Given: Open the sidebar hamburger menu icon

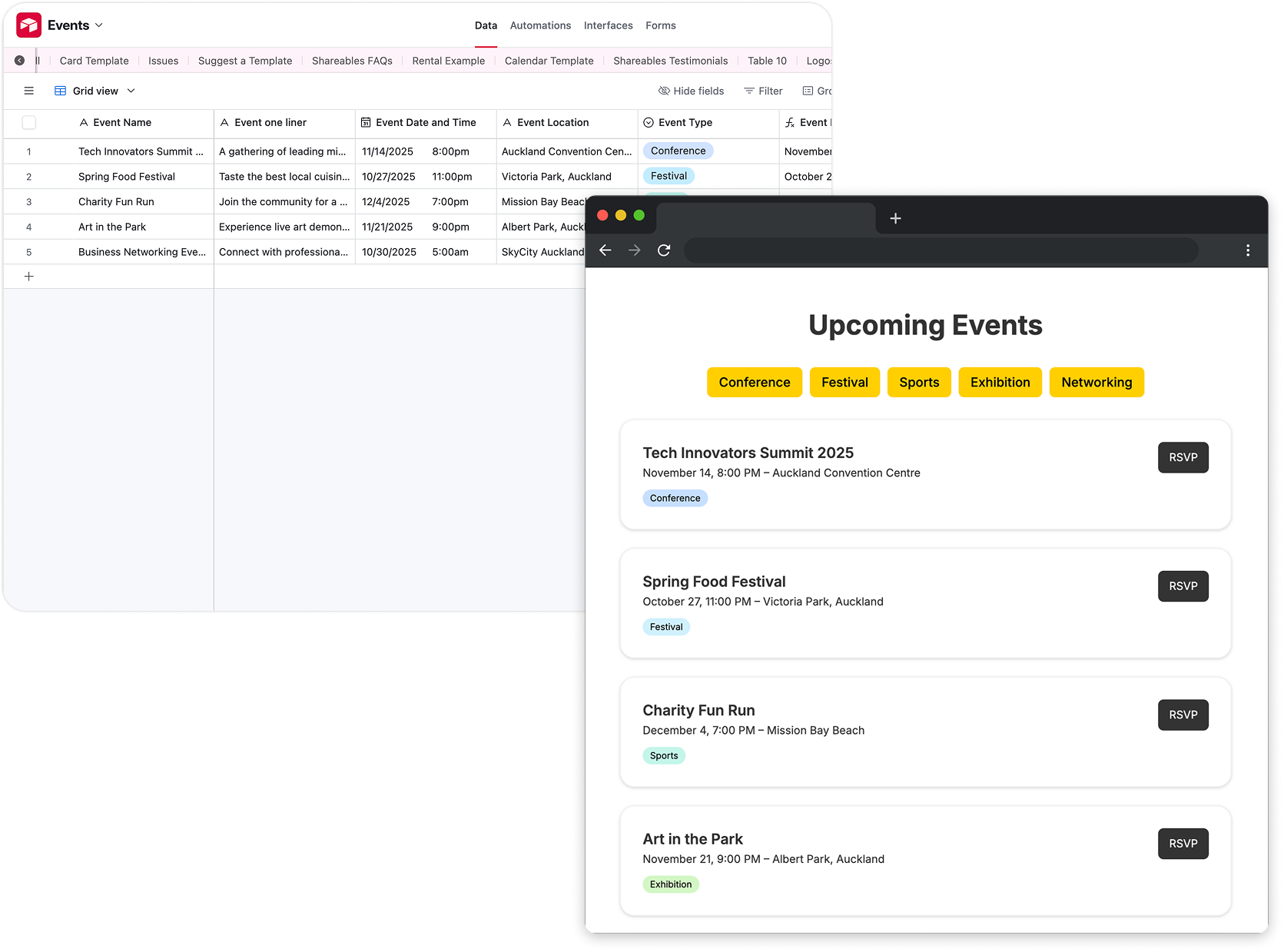Looking at the screenshot, I should 29,91.
